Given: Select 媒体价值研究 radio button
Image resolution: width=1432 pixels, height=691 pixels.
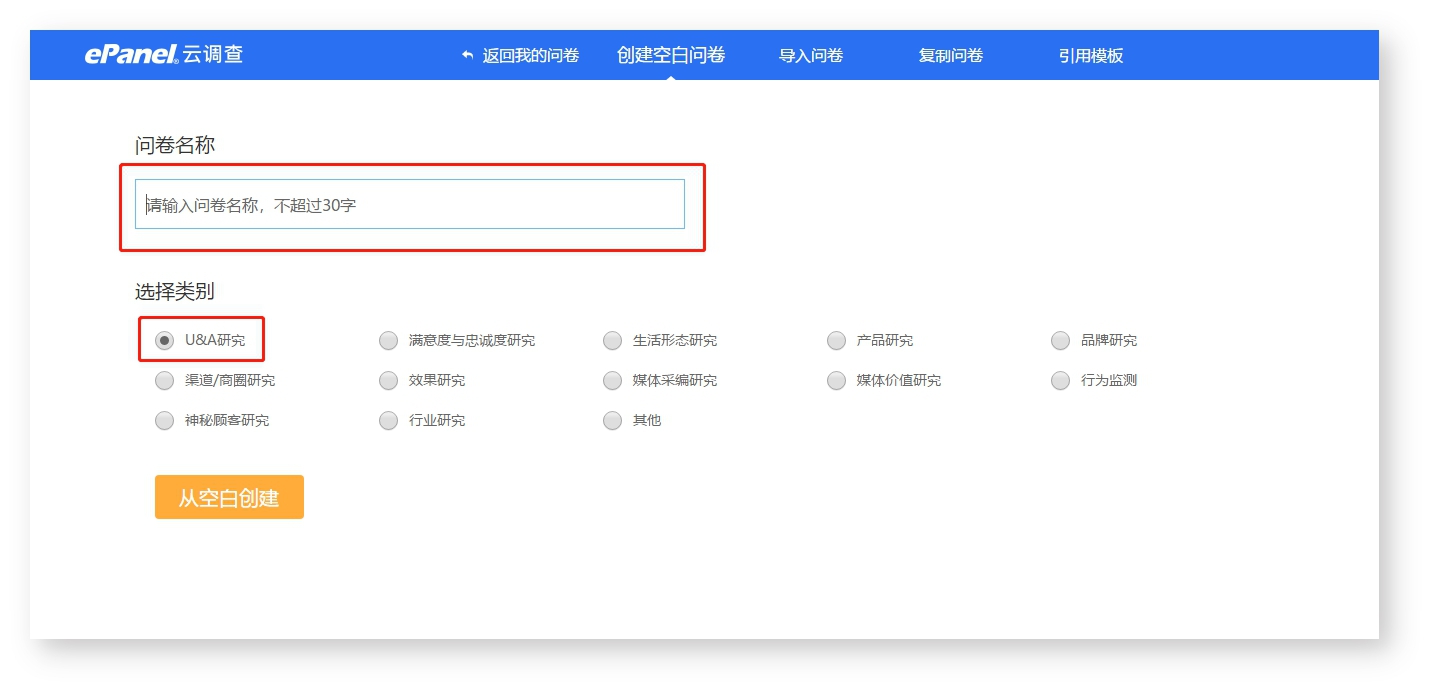Looking at the screenshot, I should pyautogui.click(x=836, y=381).
